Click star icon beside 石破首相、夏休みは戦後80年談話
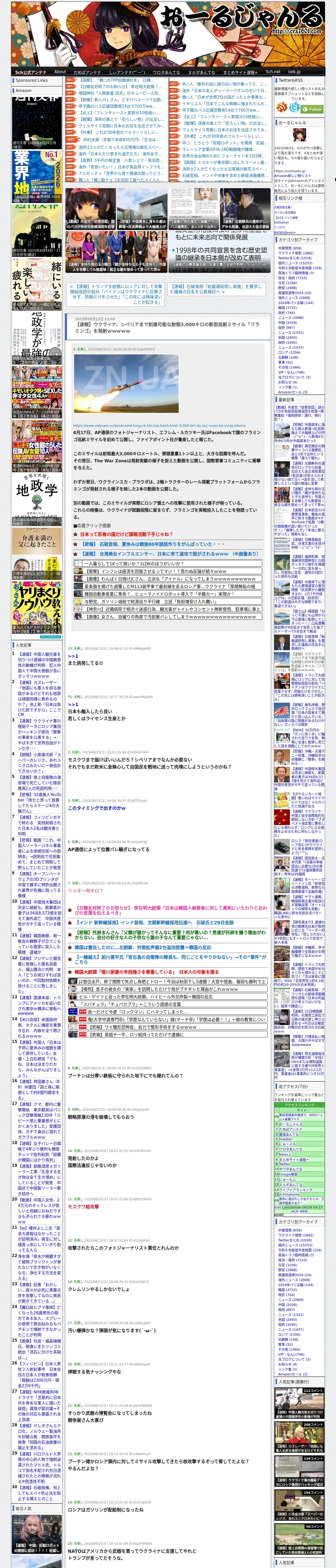Viewport: 336px width, 1568px height. 76,544
